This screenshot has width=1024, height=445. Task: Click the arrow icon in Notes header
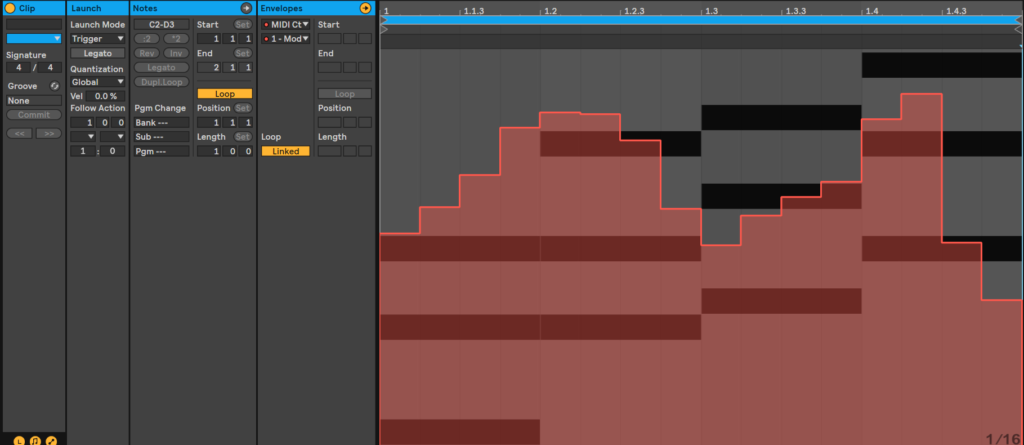(246, 8)
